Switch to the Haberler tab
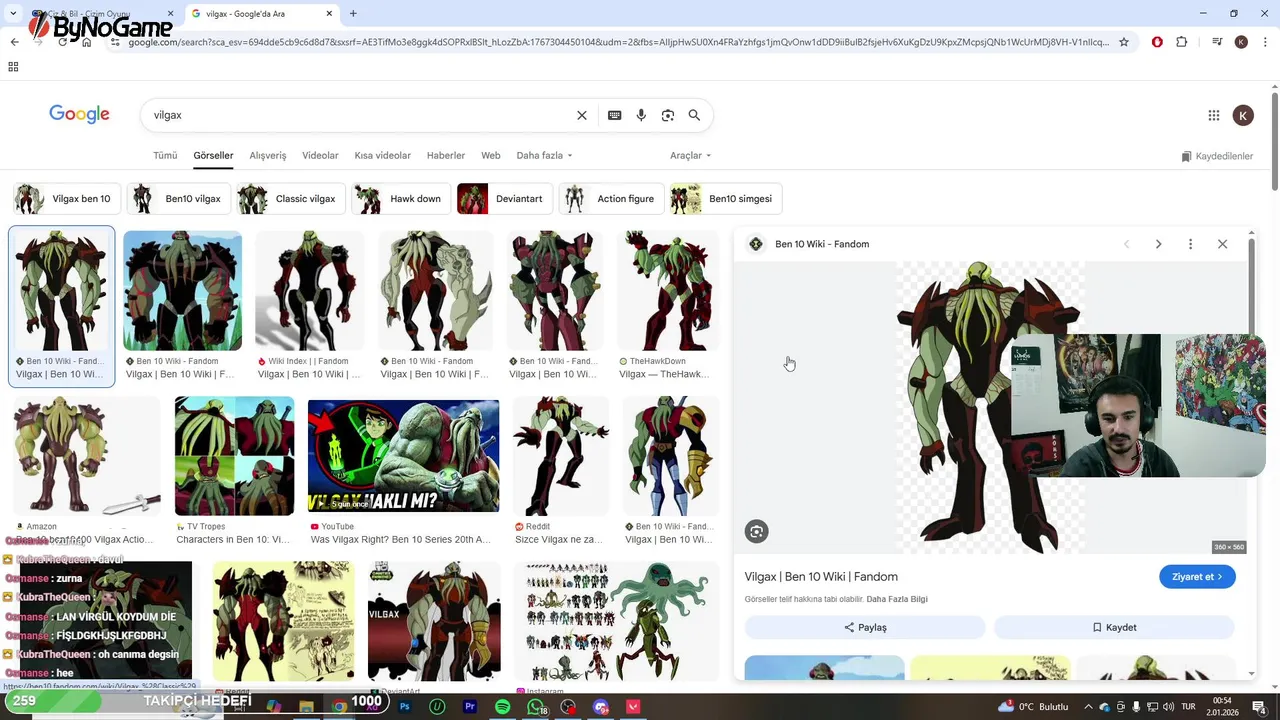This screenshot has height=720, width=1280. 446,156
